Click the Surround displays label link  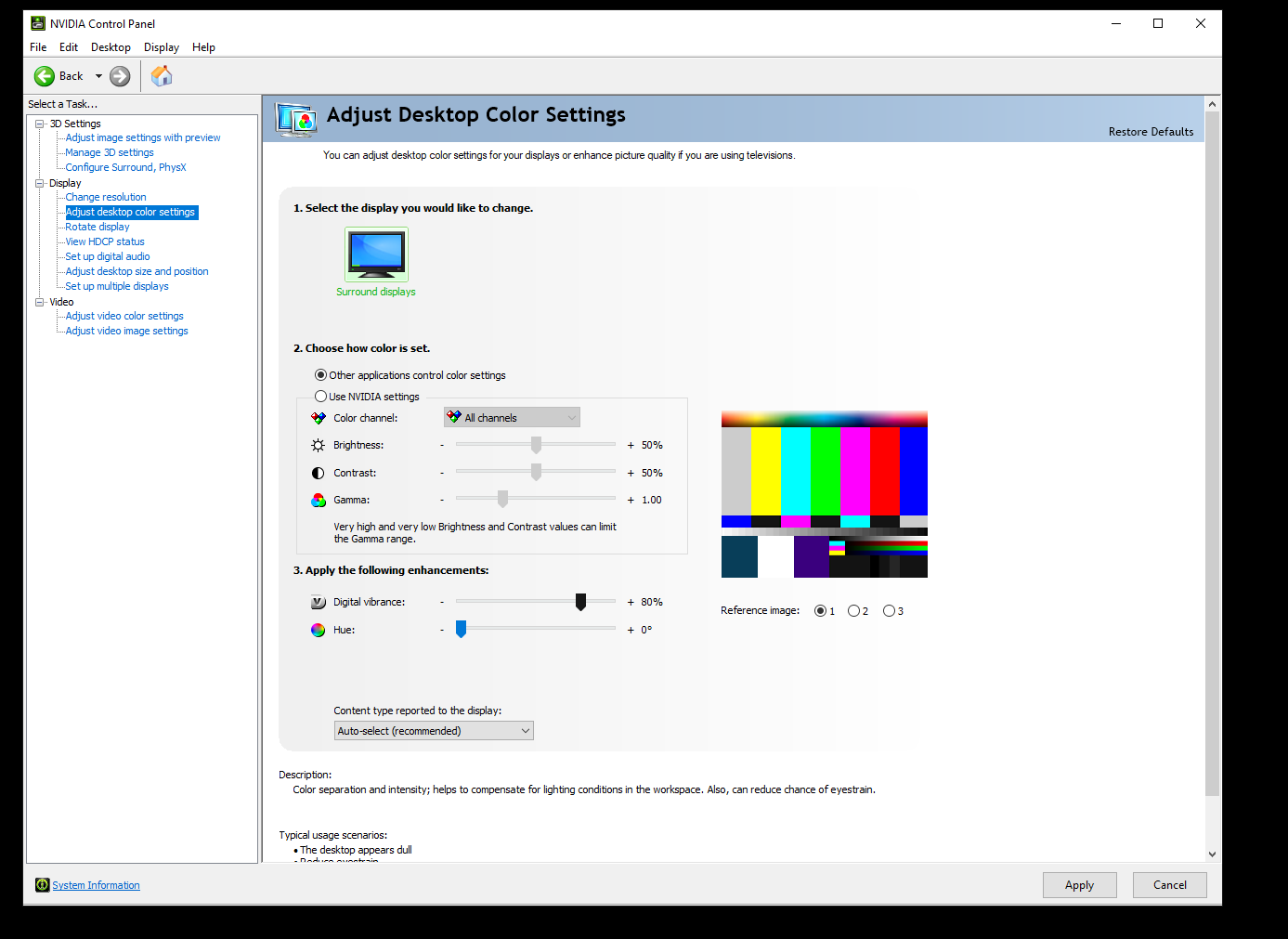376,292
